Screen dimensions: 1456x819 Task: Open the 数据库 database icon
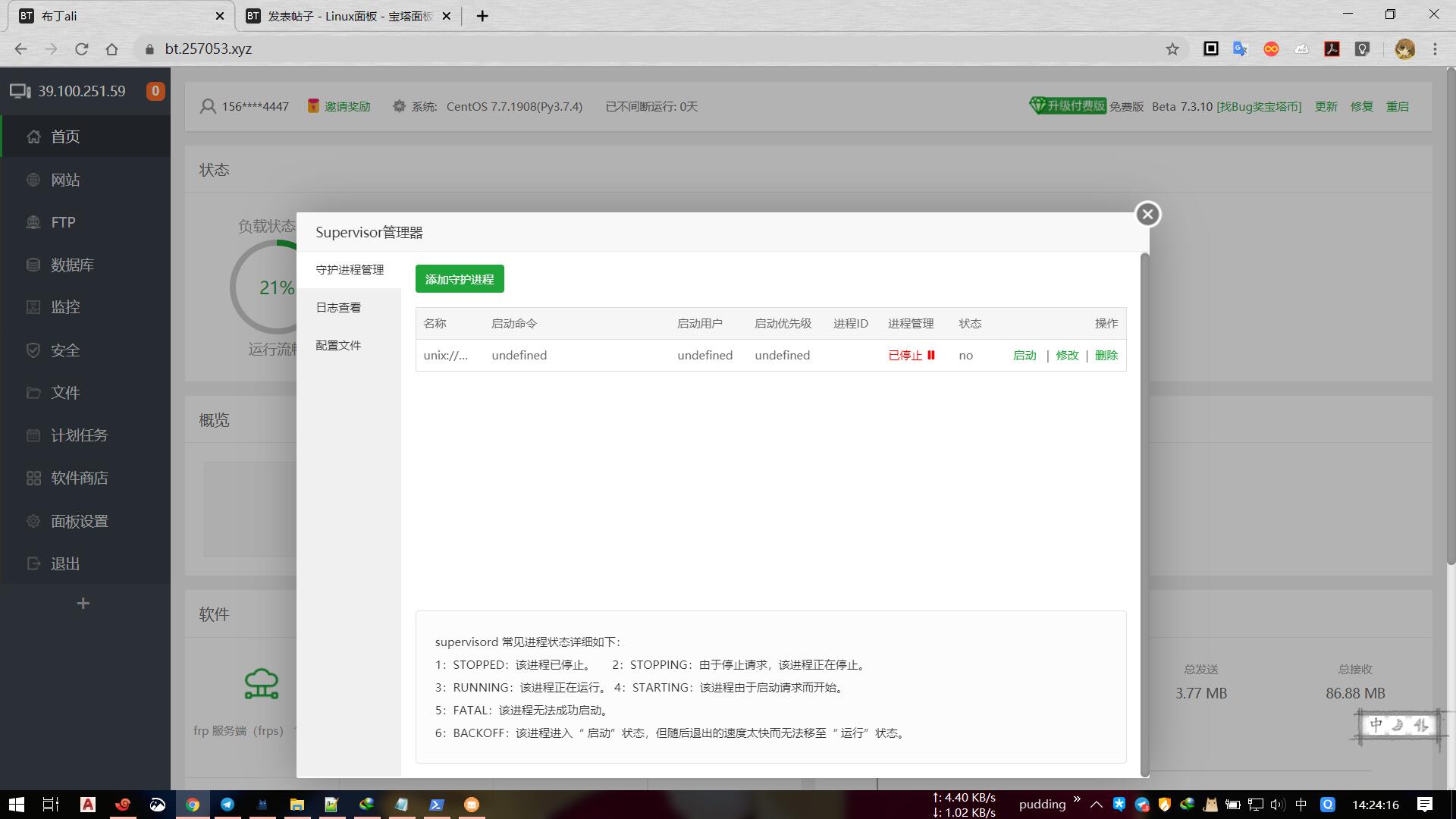click(33, 265)
